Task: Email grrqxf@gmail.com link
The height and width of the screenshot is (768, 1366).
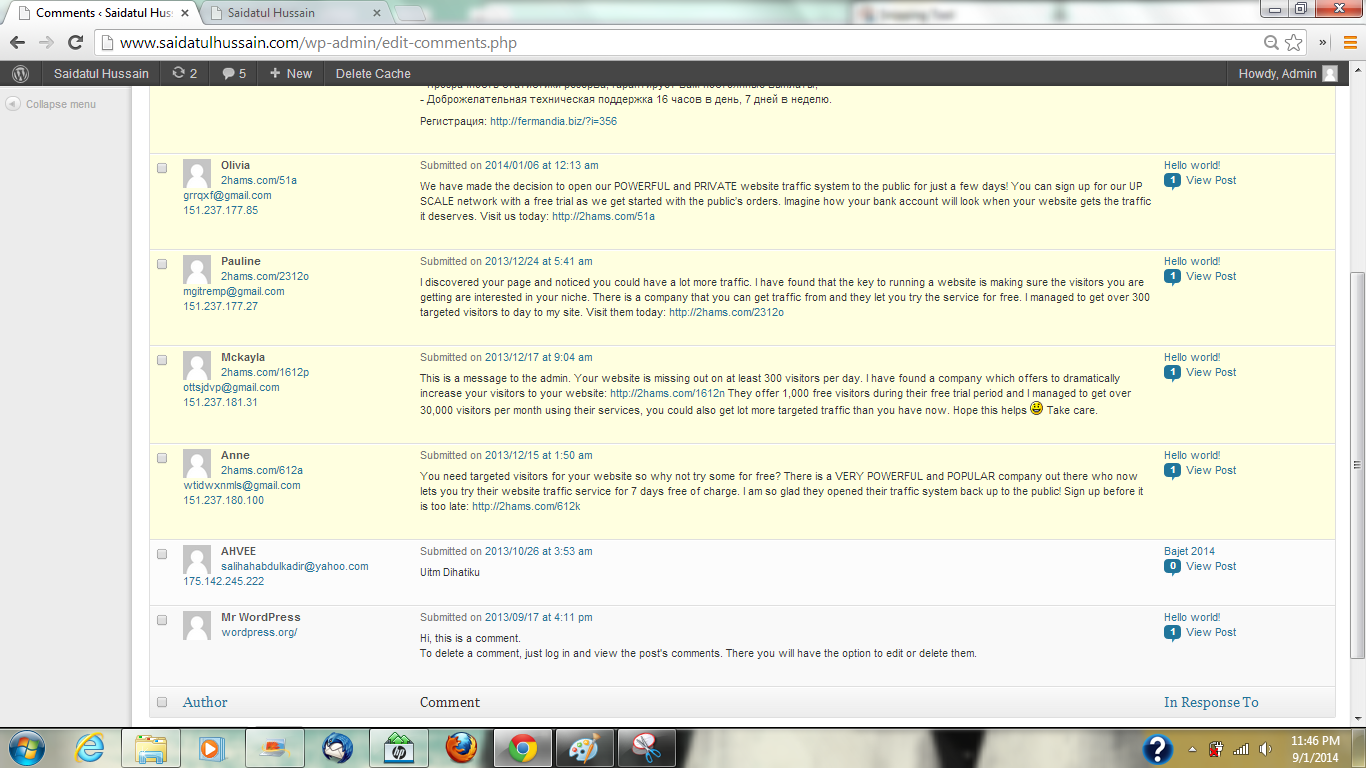Action: click(227, 195)
